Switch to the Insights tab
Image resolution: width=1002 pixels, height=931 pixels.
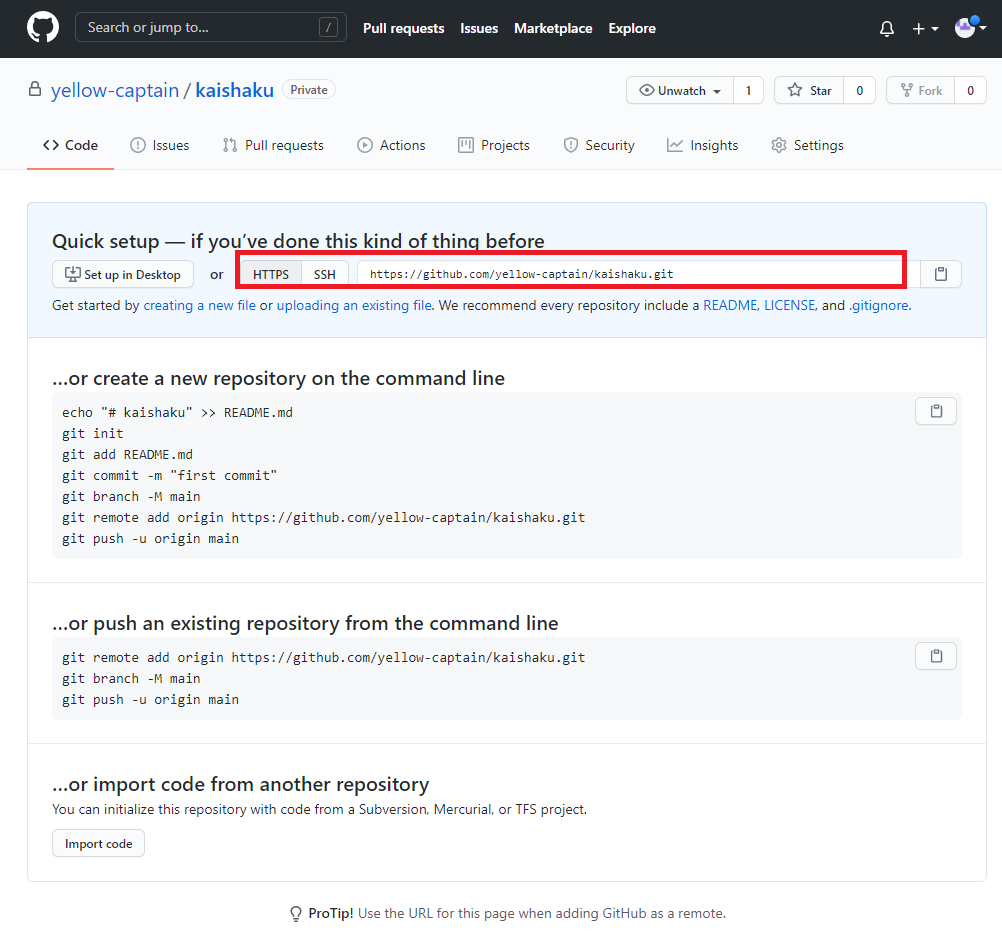click(702, 146)
